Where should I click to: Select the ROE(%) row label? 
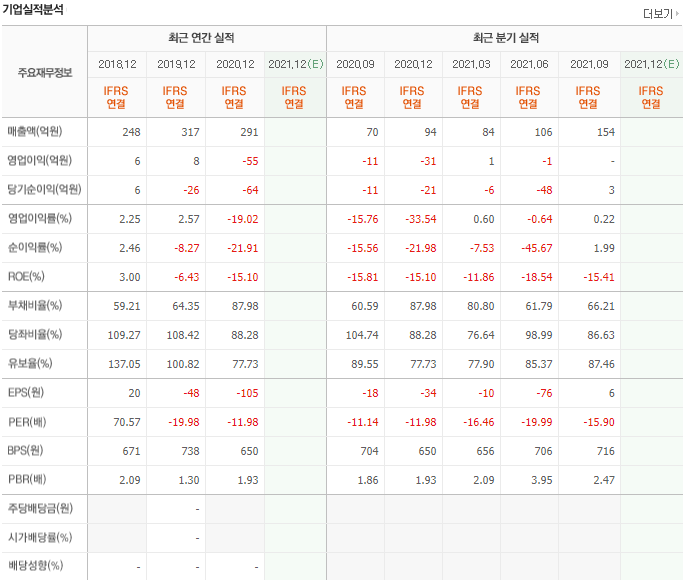tap(26, 276)
